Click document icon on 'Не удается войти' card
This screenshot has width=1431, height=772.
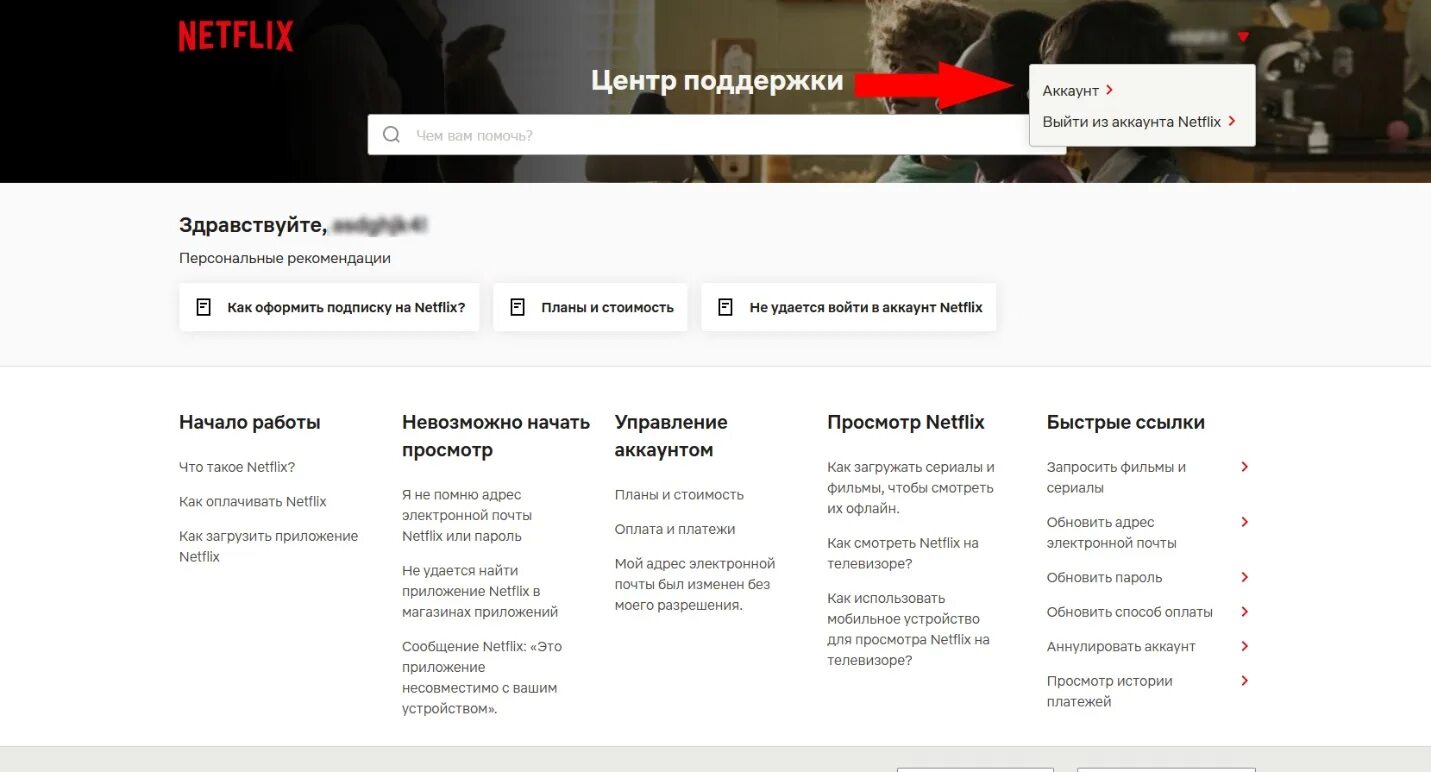pyautogui.click(x=726, y=307)
